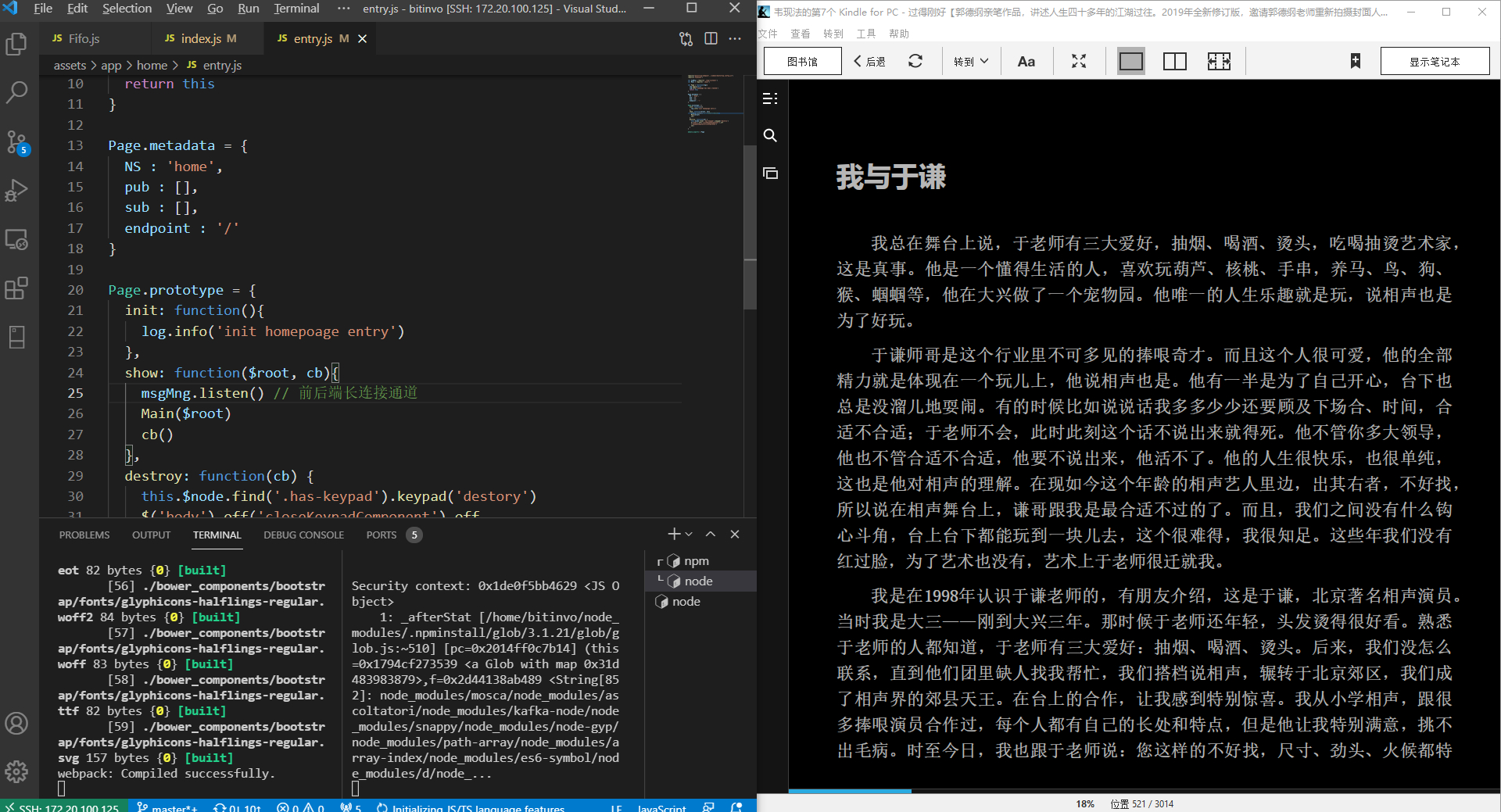Open the Extensions view

(x=16, y=288)
